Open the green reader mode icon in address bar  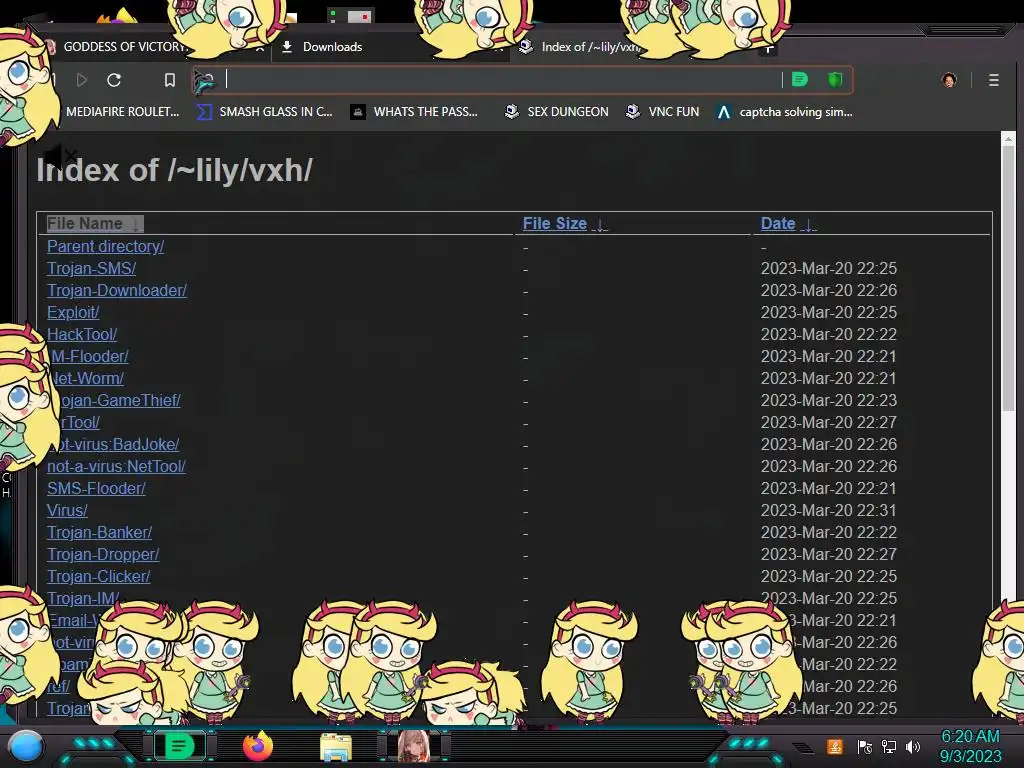(x=799, y=80)
